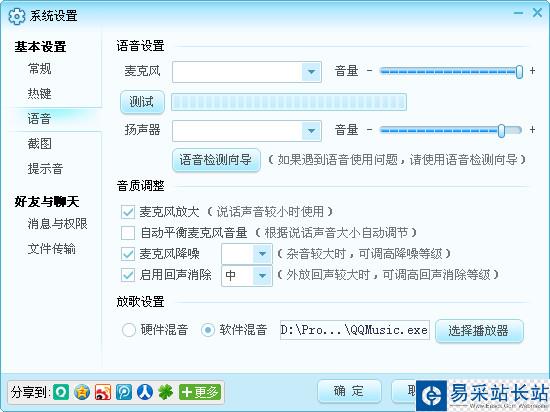The height and width of the screenshot is (412, 550).
Task: Toggle 麦克风降噪 checkbox
Action: tap(128, 254)
